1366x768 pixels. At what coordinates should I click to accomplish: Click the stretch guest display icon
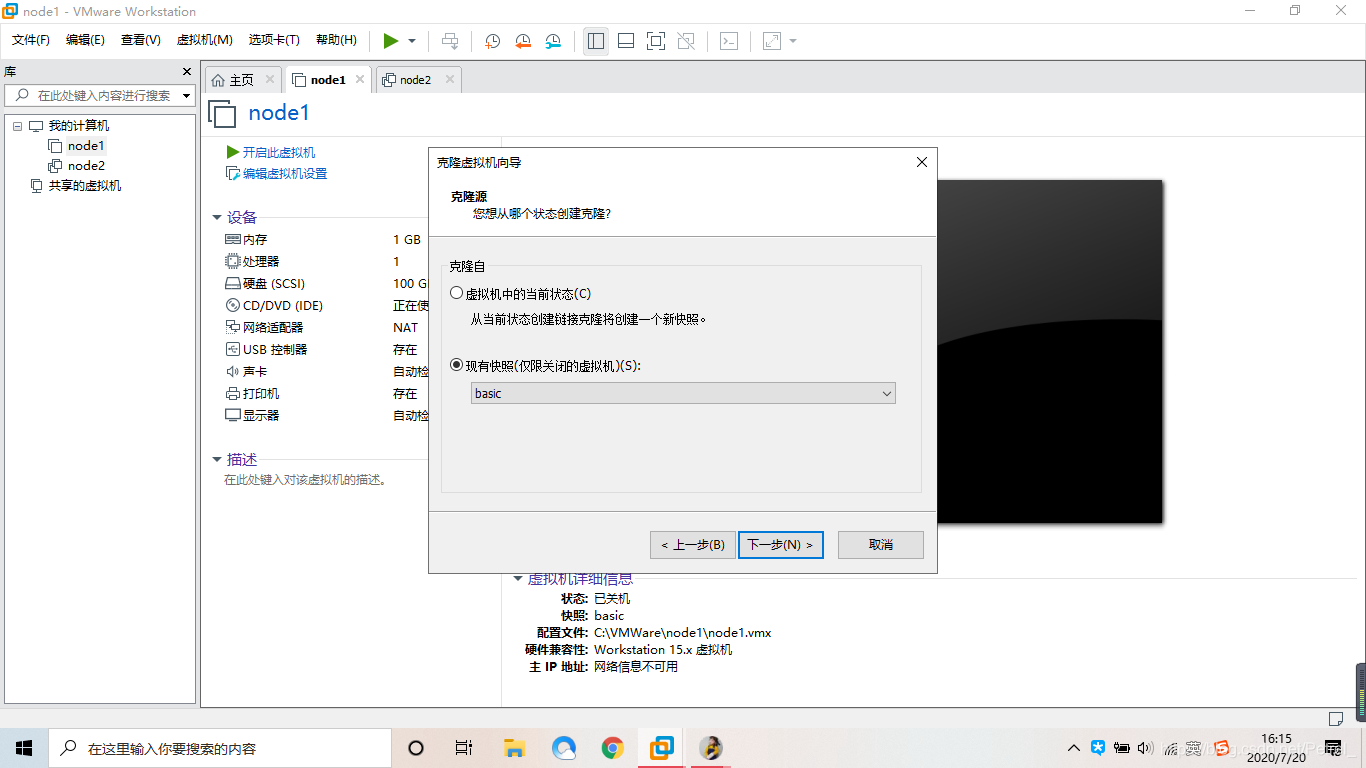tap(772, 41)
